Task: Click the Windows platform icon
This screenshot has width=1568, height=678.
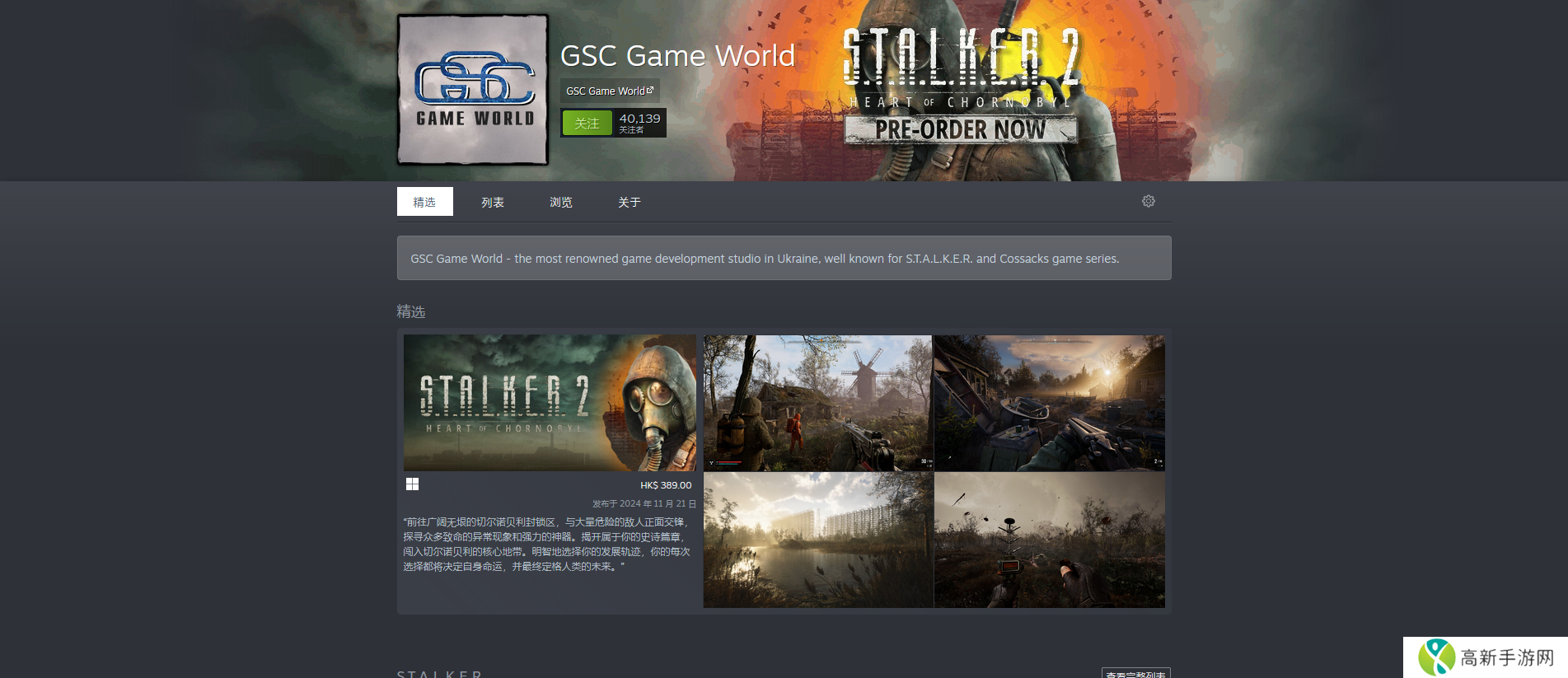Action: 412,484
